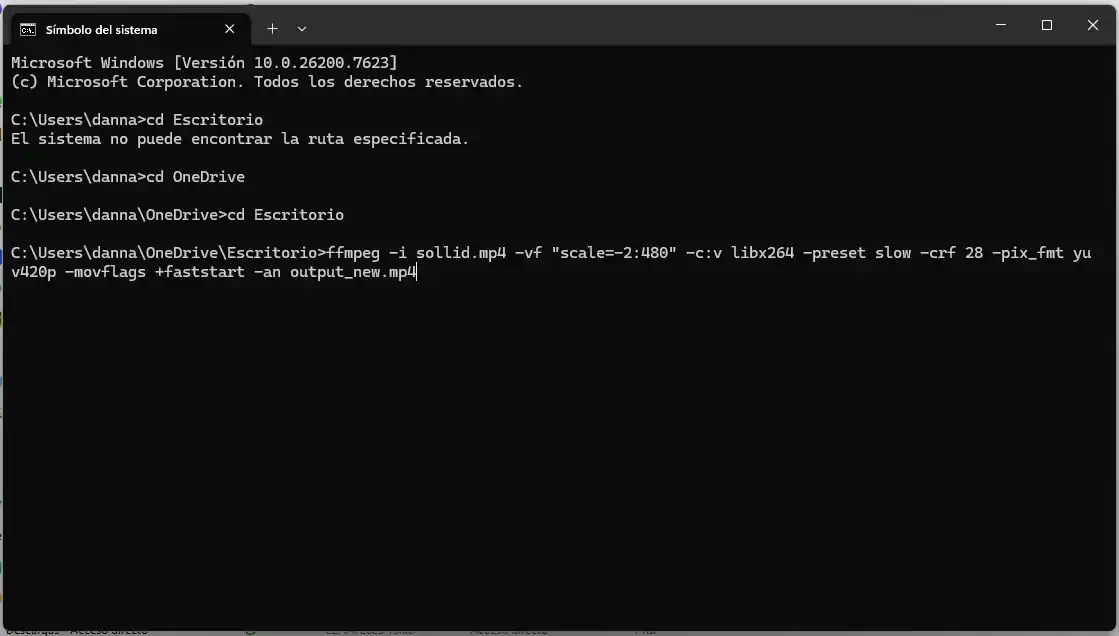This screenshot has height=636, width=1119.
Task: Close the Símbolo del sistema tab
Action: pos(229,29)
